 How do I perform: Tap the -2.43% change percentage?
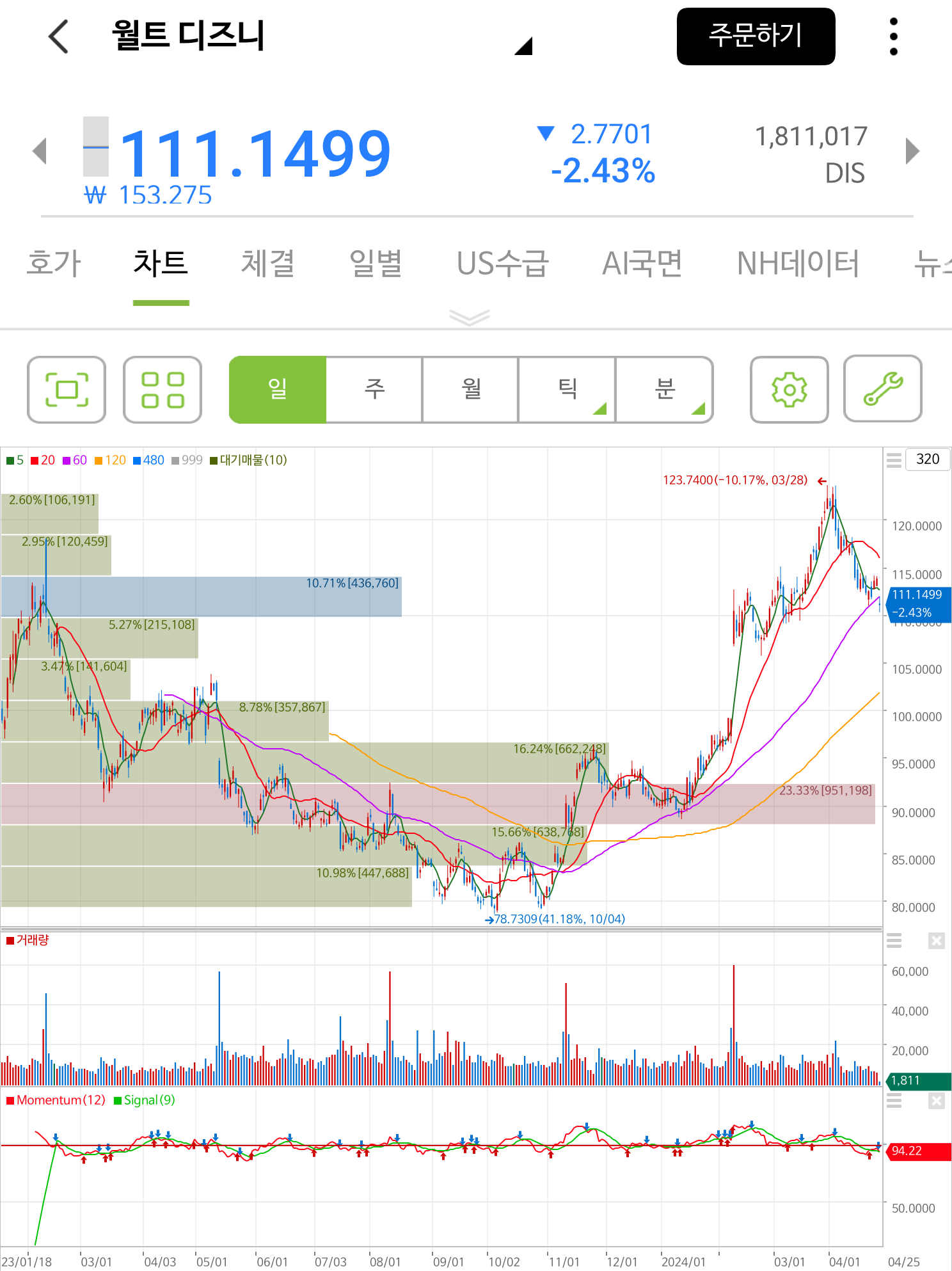click(603, 172)
